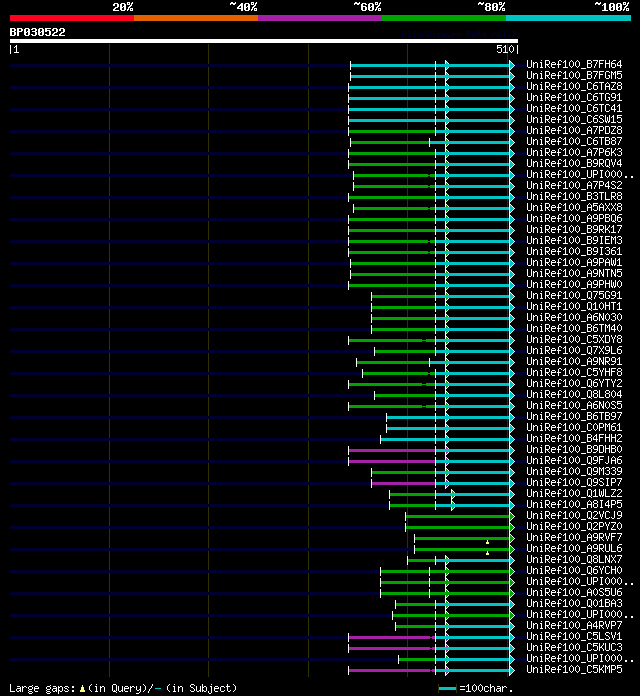Select the UniRef100_A9PHW0 label
The image size is (640, 696).
(574, 284)
